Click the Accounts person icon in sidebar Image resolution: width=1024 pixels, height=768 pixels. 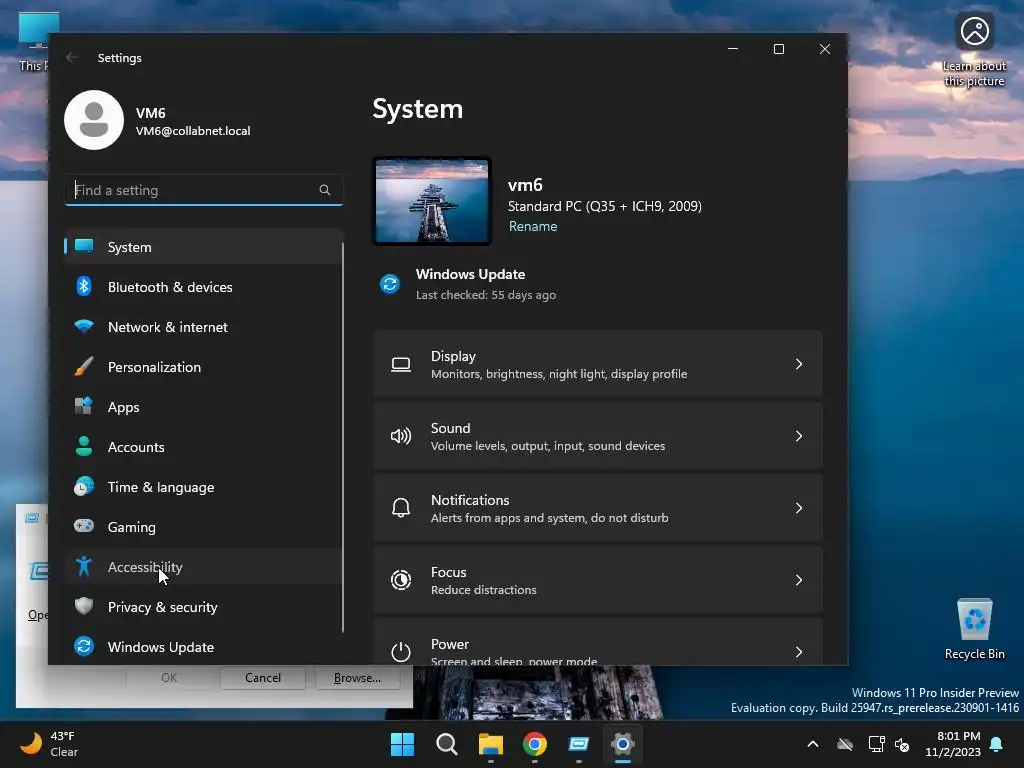tap(84, 446)
